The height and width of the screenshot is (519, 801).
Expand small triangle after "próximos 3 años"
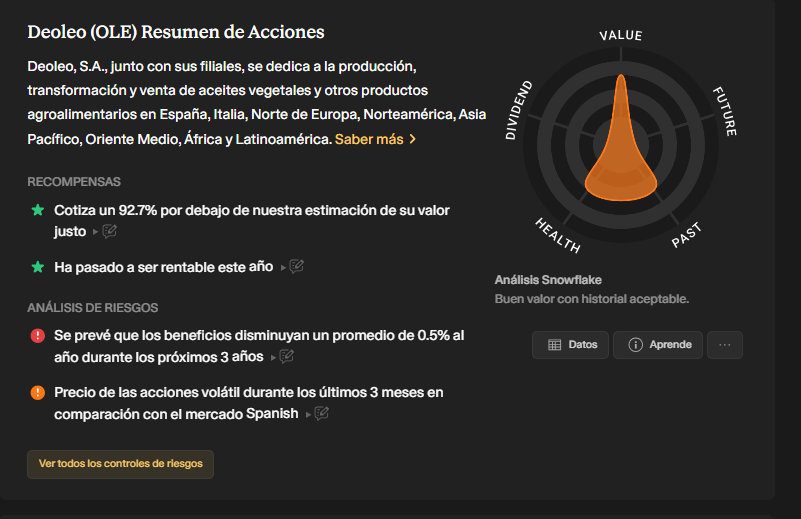tap(273, 357)
